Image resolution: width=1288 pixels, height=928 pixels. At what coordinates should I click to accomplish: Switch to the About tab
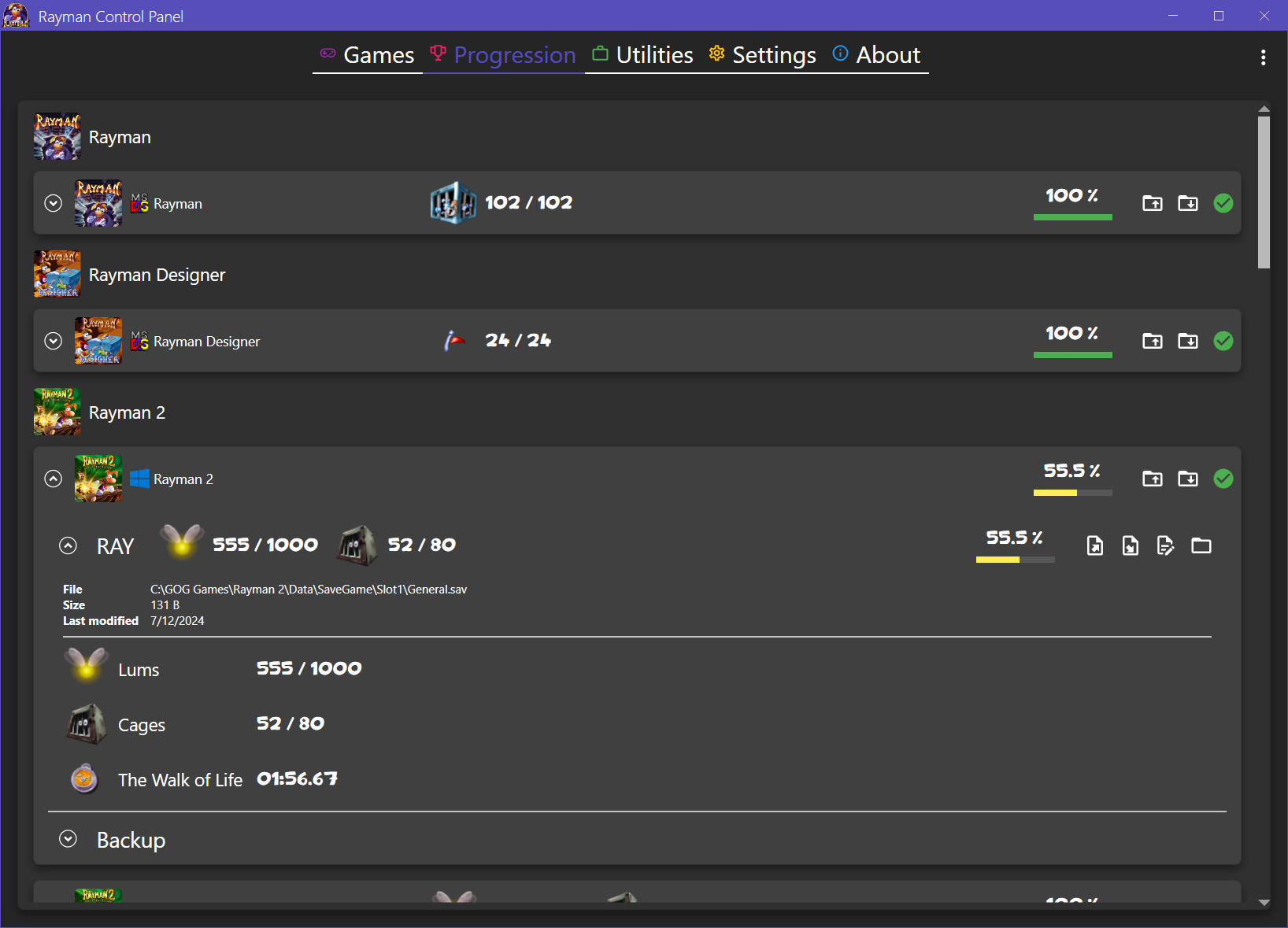(x=876, y=55)
